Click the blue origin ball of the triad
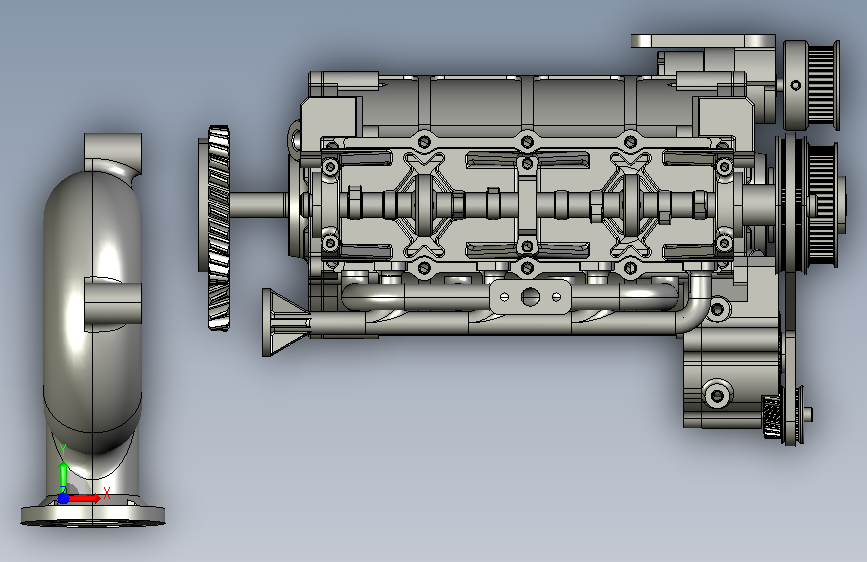Viewport: 867px width, 562px height. 64,498
